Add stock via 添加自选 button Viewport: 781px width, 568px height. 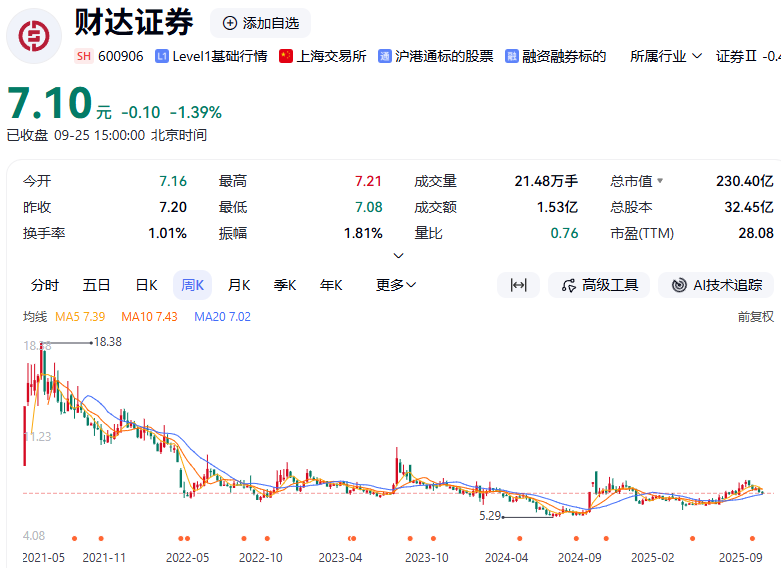pos(260,23)
